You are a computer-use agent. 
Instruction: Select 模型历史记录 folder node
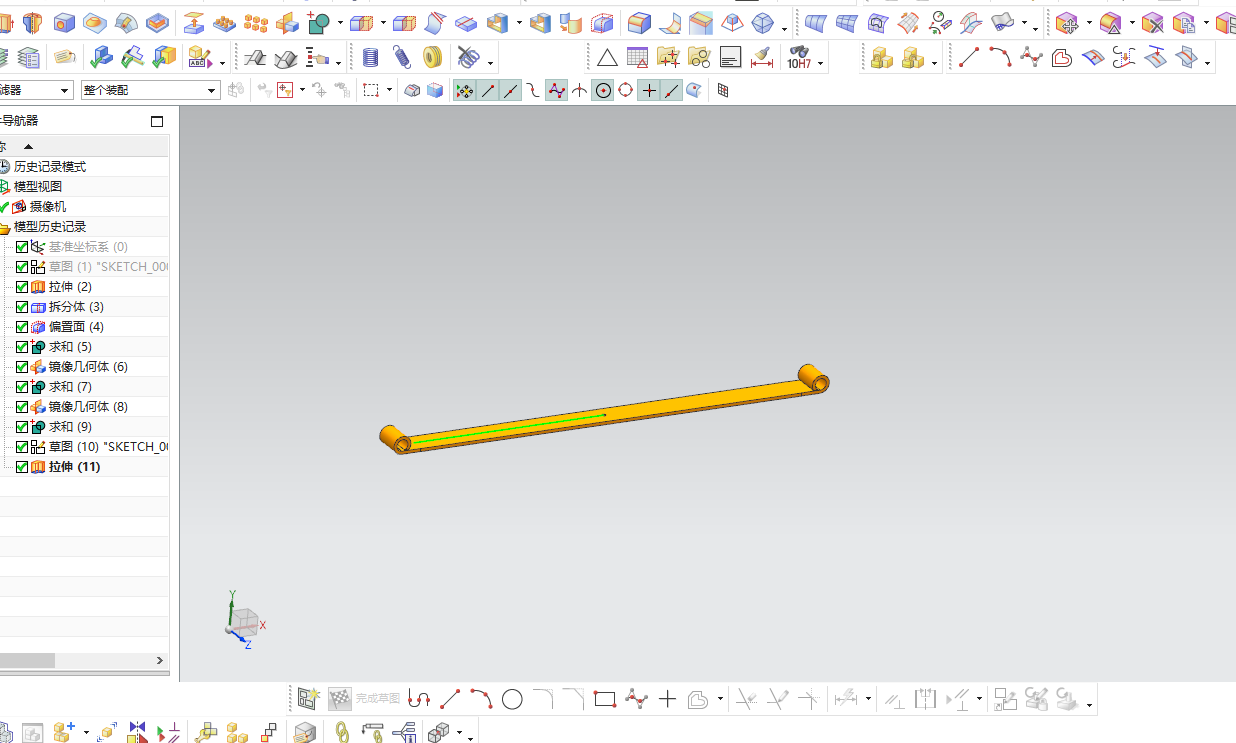(x=50, y=227)
